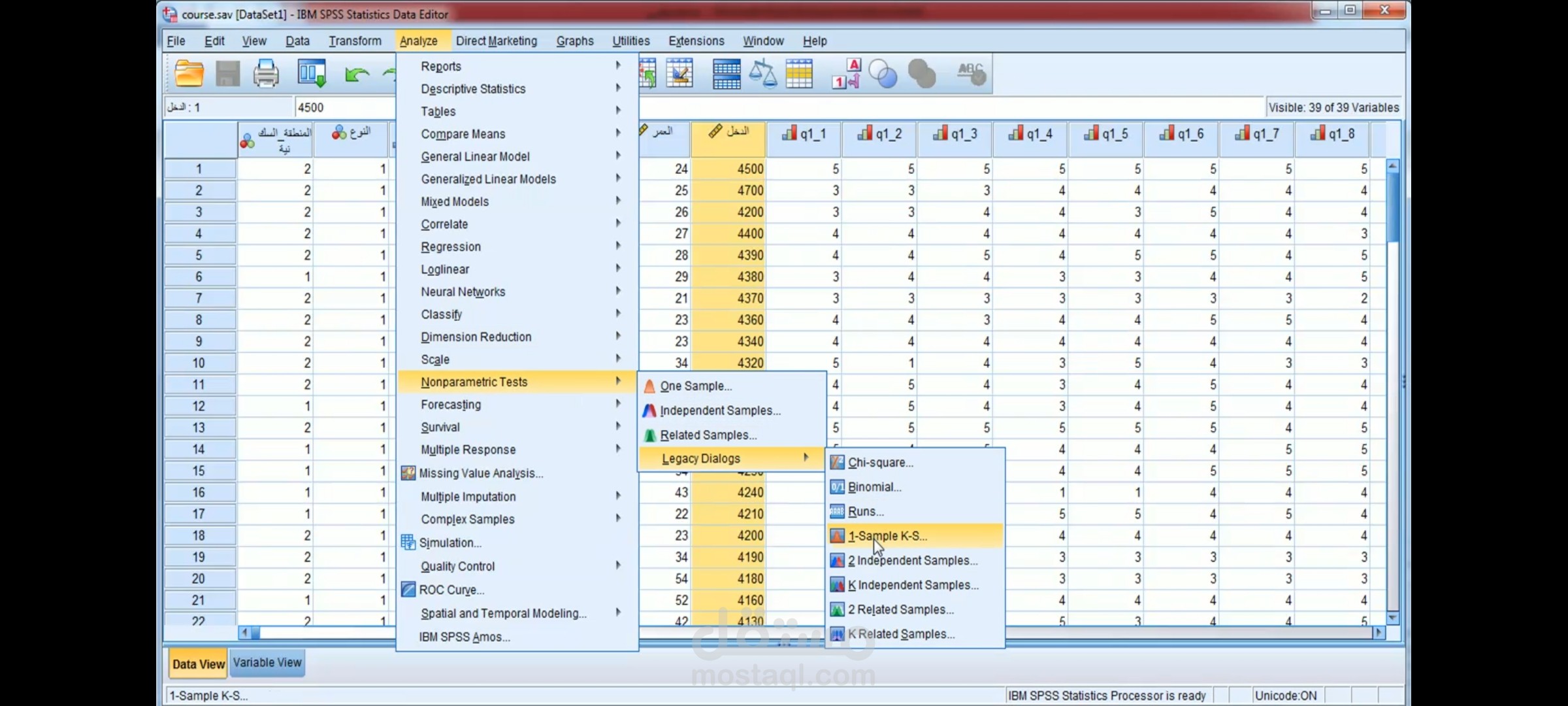Viewport: 1568px width, 706px height.
Task: Expand the Regression submenu arrow
Action: [x=618, y=246]
